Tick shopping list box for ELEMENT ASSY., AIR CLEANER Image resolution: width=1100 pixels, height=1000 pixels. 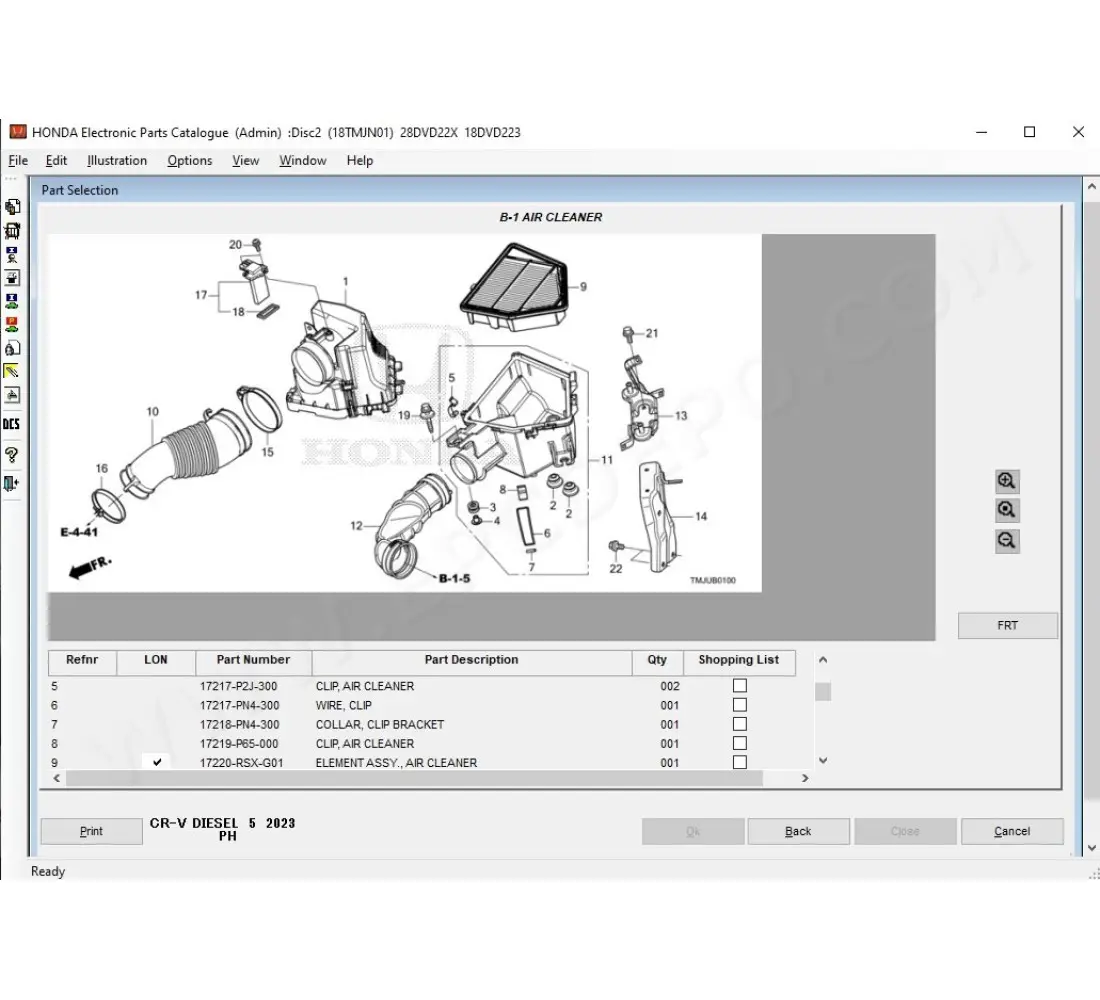pos(739,762)
